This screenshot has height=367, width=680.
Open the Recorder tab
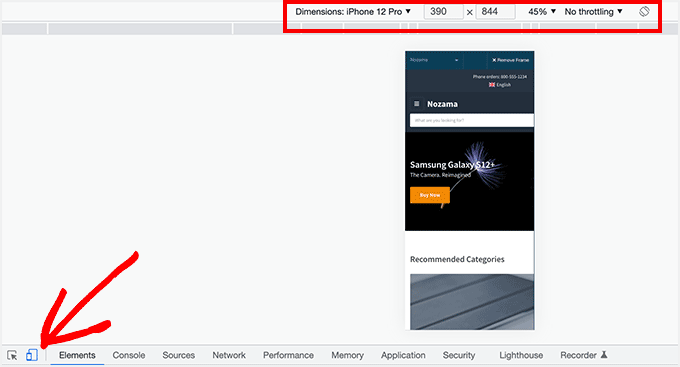(583, 355)
